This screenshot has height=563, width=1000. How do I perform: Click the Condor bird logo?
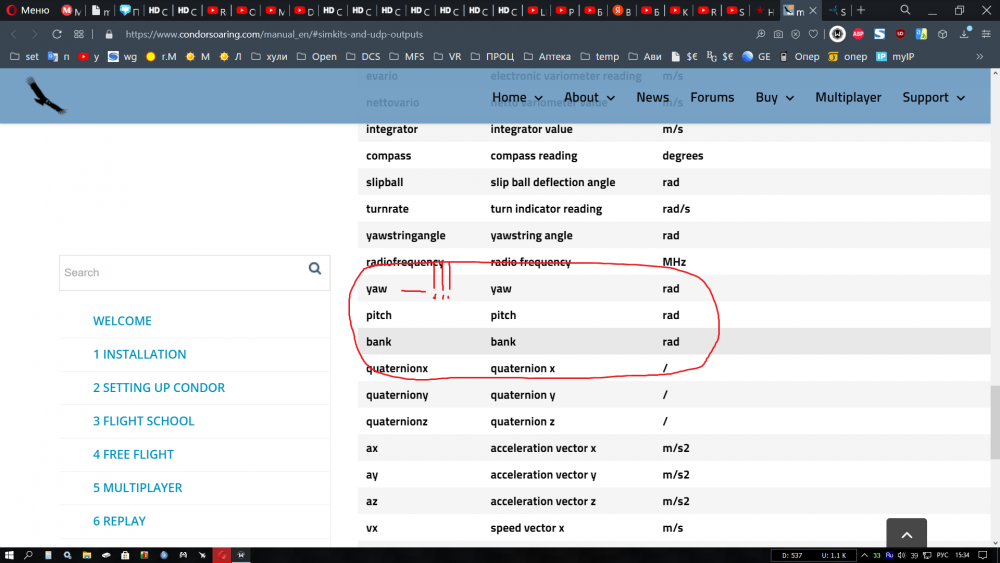[x=45, y=97]
